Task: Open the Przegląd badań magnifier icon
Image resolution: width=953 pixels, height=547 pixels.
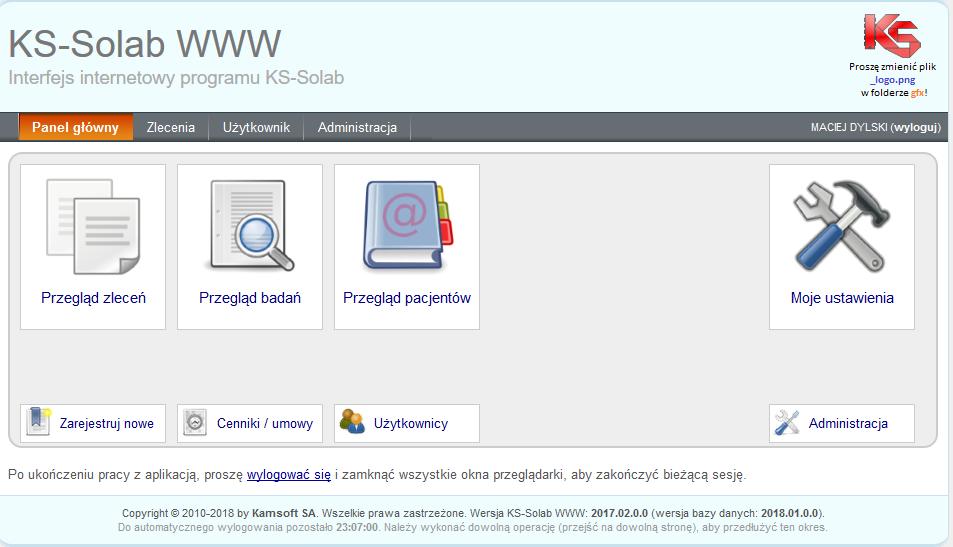Action: coord(250,225)
